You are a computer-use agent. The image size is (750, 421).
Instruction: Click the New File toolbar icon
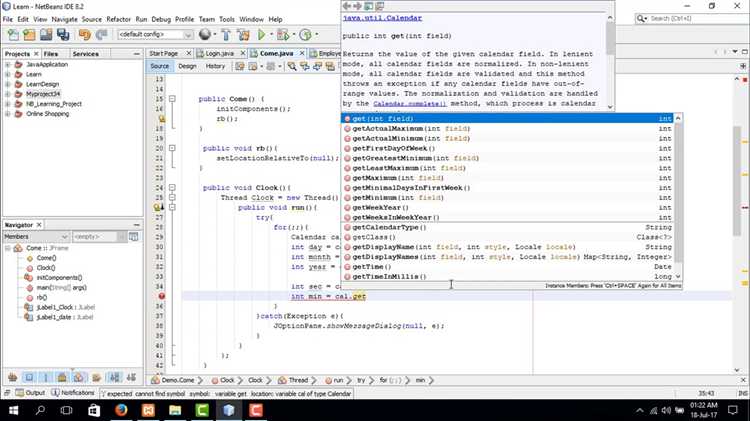13,34
